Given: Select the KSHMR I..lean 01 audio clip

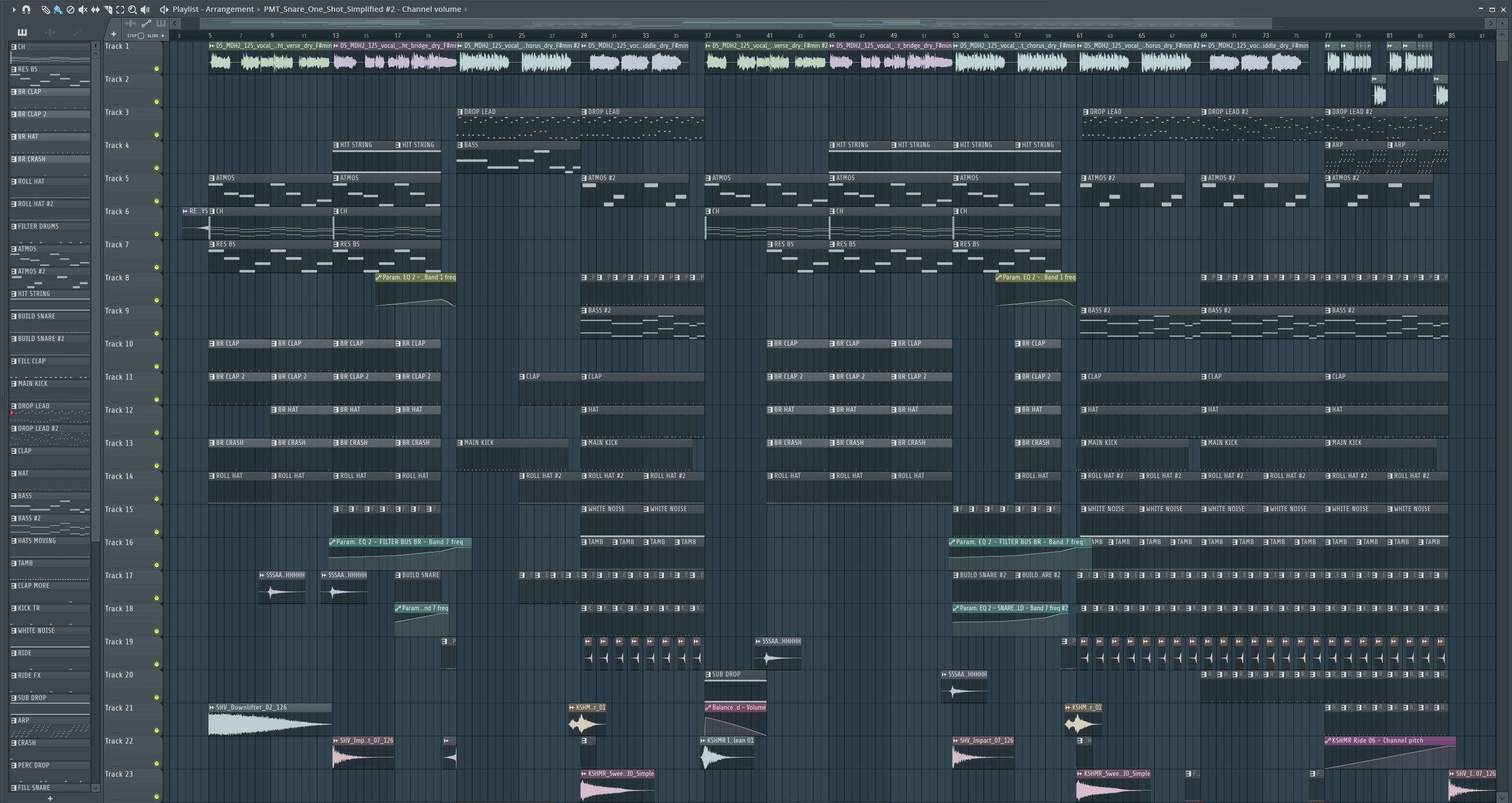Looking at the screenshot, I should point(727,753).
